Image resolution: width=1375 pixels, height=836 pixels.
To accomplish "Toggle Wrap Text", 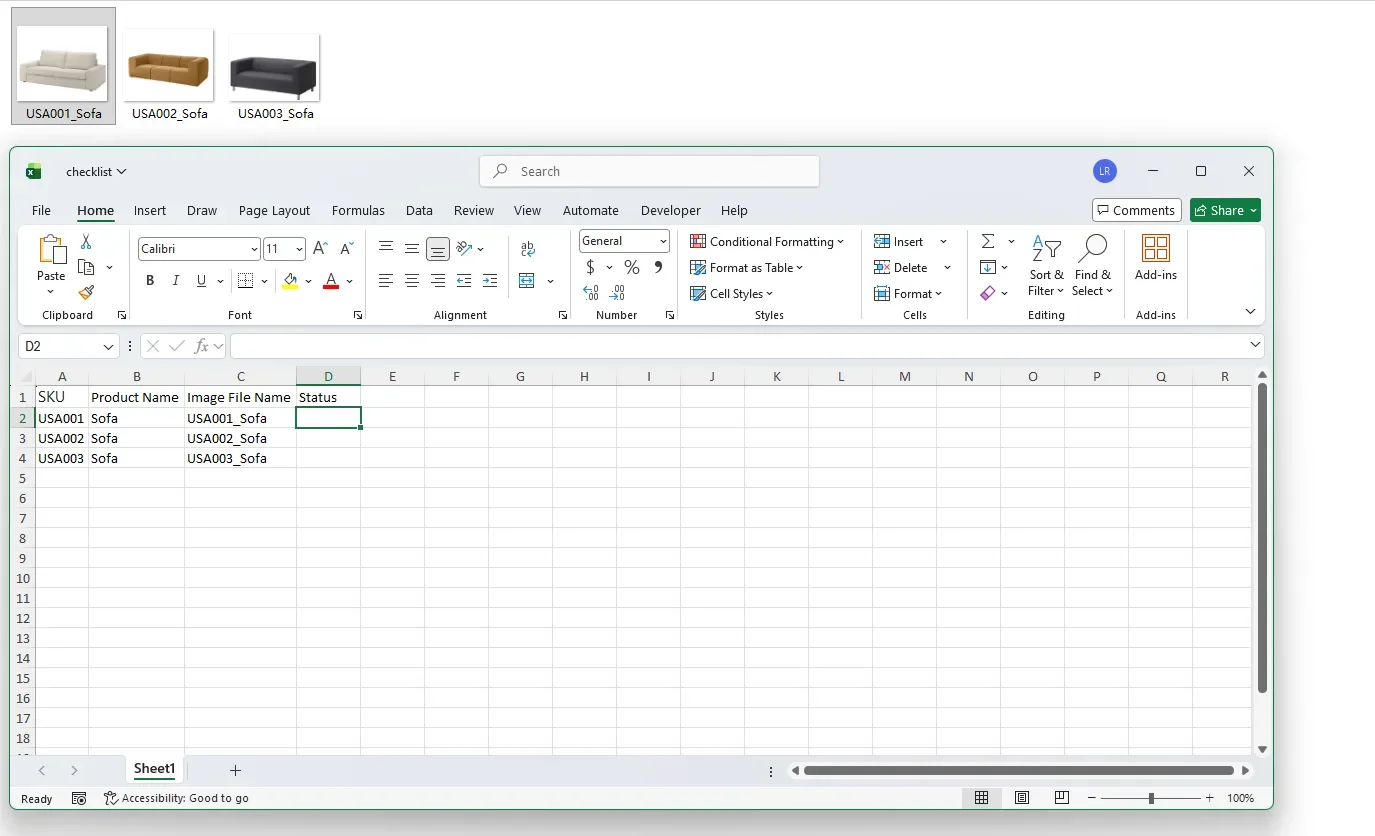I will 528,249.
